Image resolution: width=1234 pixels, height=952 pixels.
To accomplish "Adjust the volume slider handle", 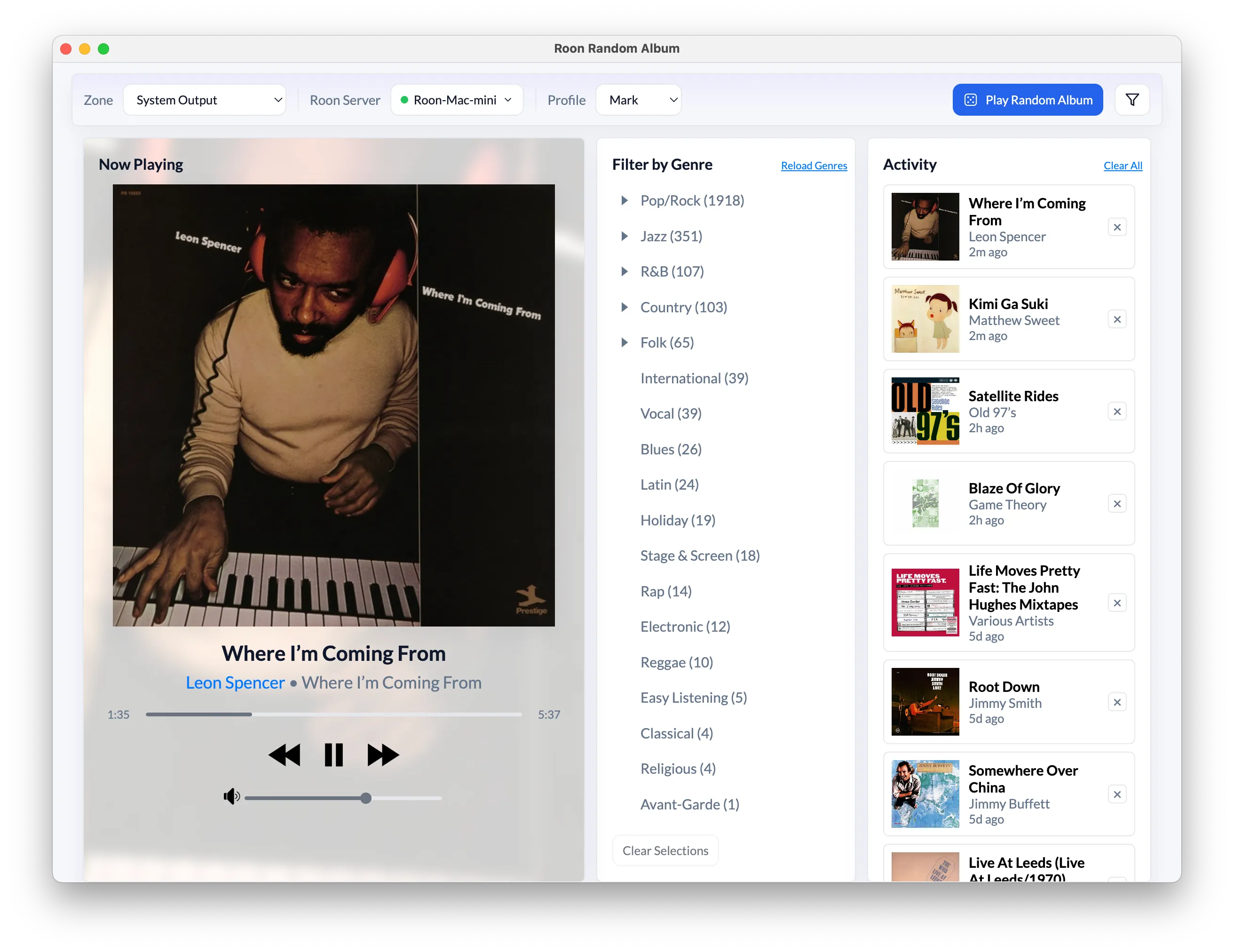I will tap(366, 798).
